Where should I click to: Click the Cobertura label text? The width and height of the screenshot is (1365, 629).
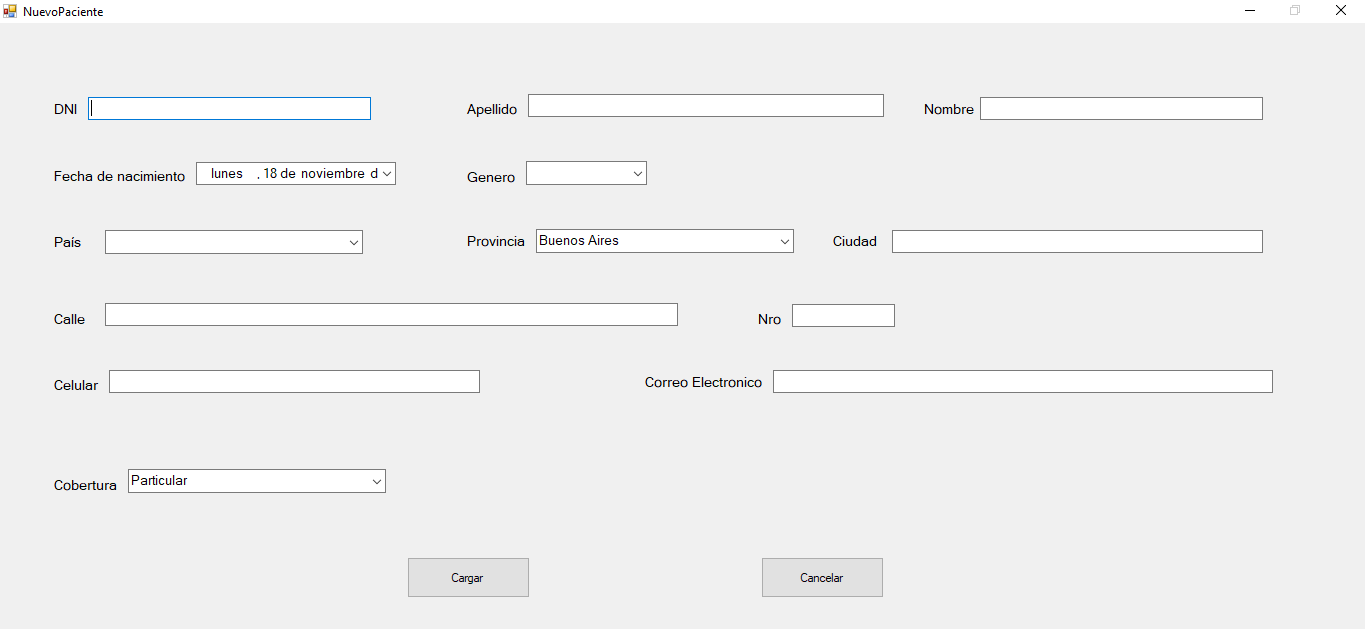(x=85, y=485)
